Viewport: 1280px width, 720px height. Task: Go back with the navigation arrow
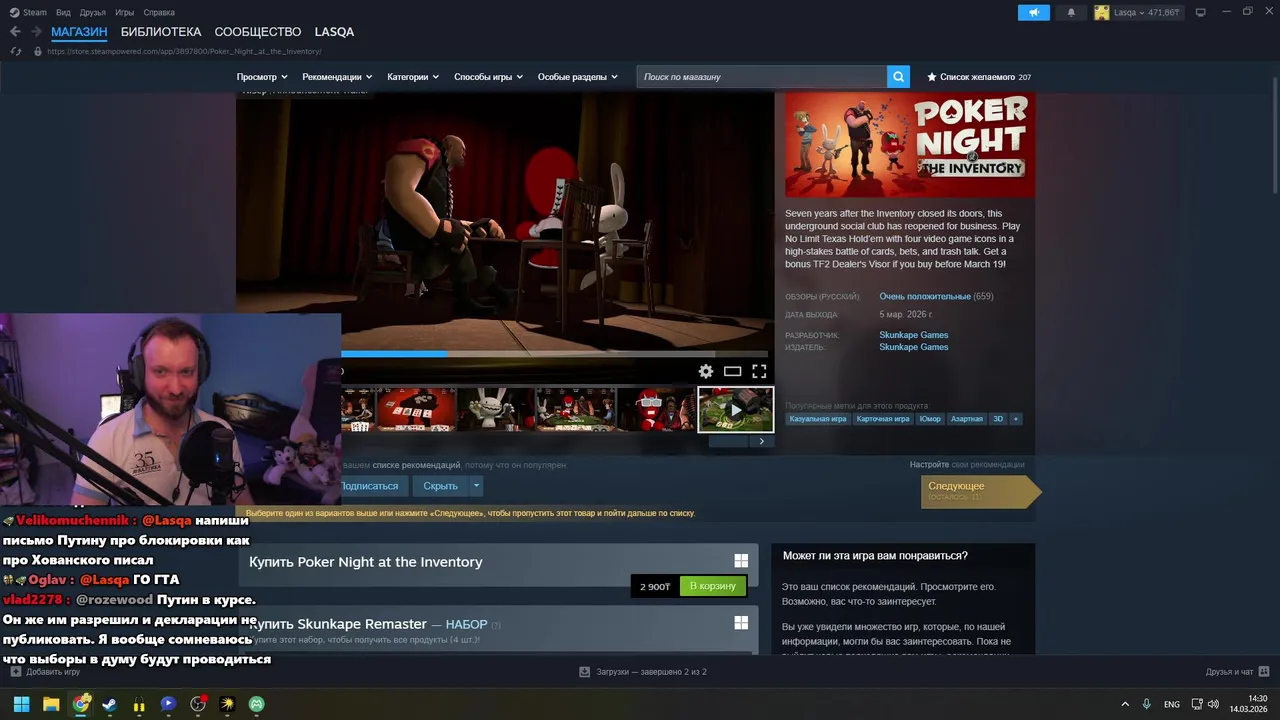tap(15, 32)
